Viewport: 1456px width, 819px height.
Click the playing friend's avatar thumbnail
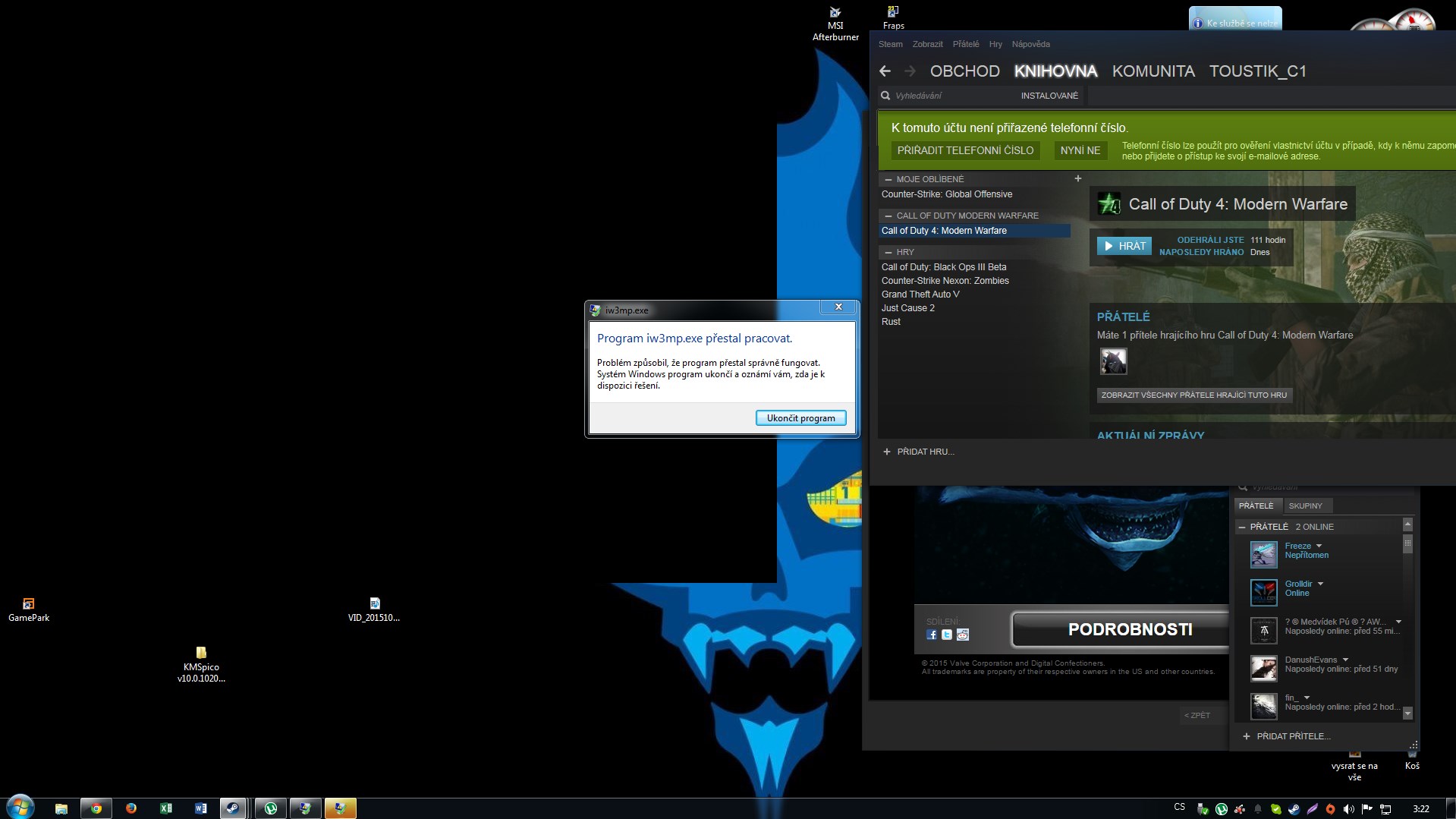click(1114, 361)
